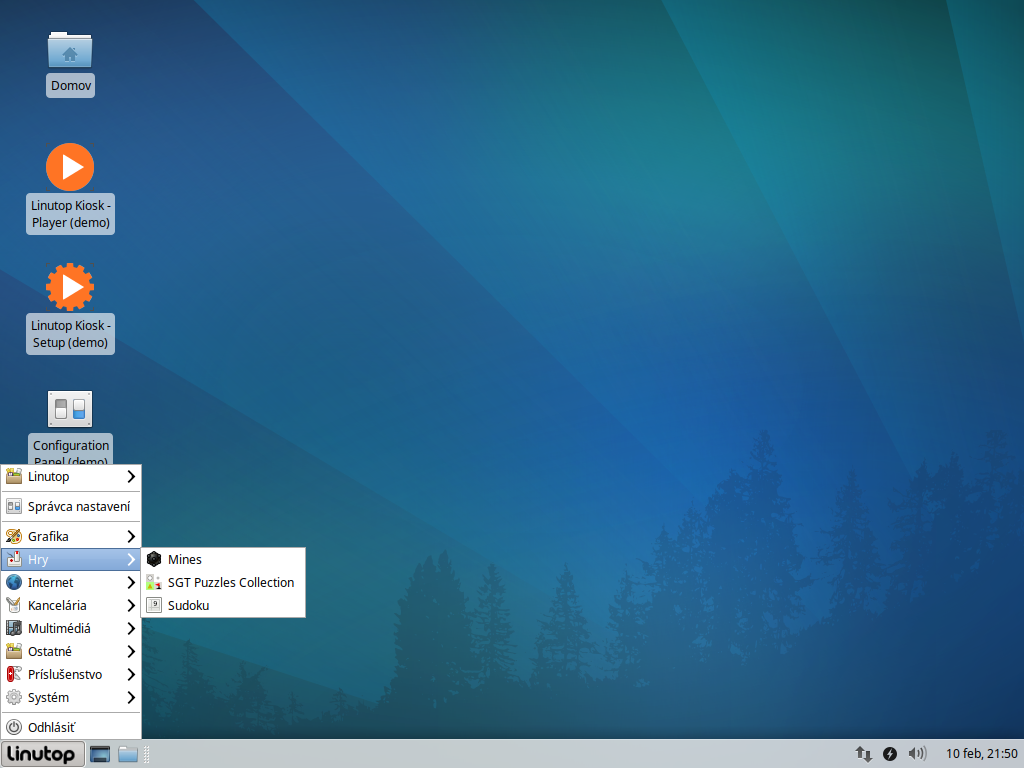
Task: Click the Linutop menu category icon
Action: coord(14,476)
